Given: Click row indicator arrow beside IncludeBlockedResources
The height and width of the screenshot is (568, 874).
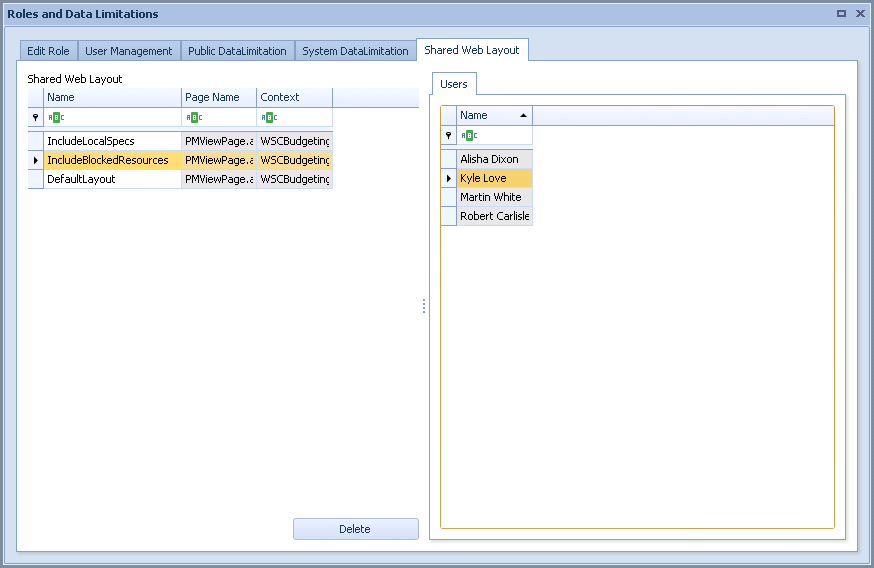Looking at the screenshot, I should (x=35, y=160).
